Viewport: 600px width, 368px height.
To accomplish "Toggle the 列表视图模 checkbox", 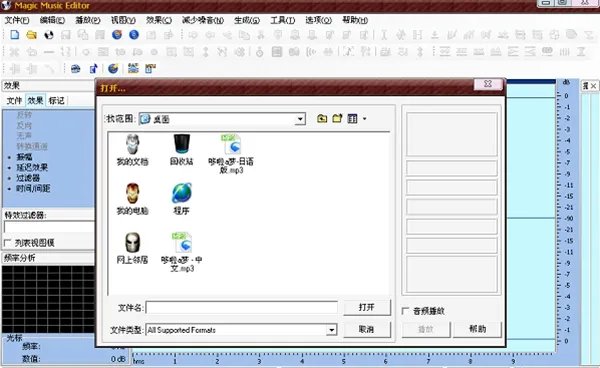I will [x=8, y=243].
